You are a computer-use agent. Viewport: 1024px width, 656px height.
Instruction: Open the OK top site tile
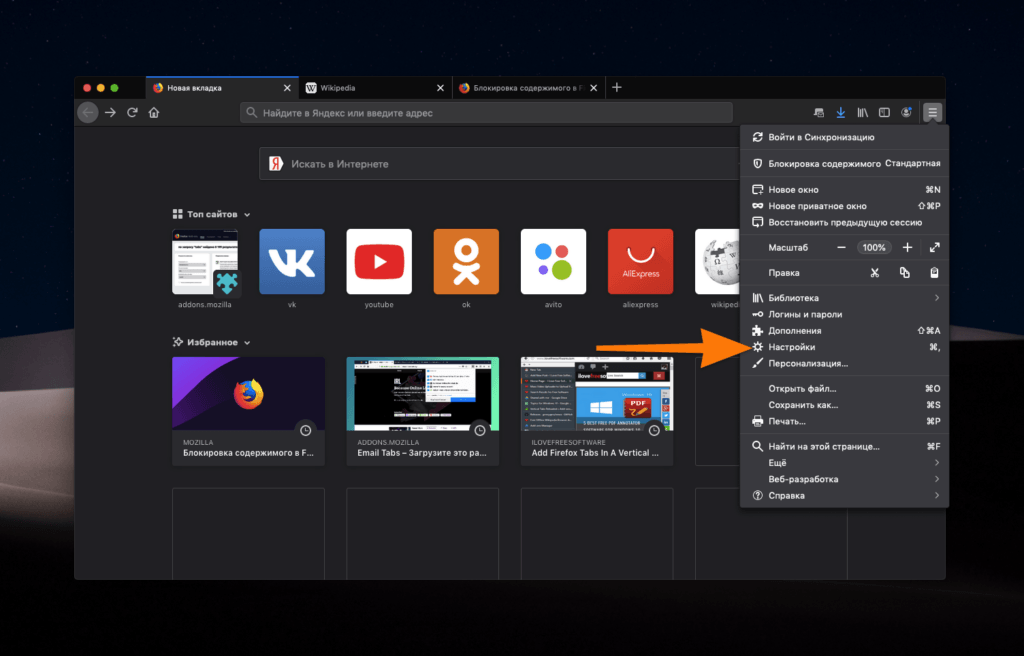466,261
